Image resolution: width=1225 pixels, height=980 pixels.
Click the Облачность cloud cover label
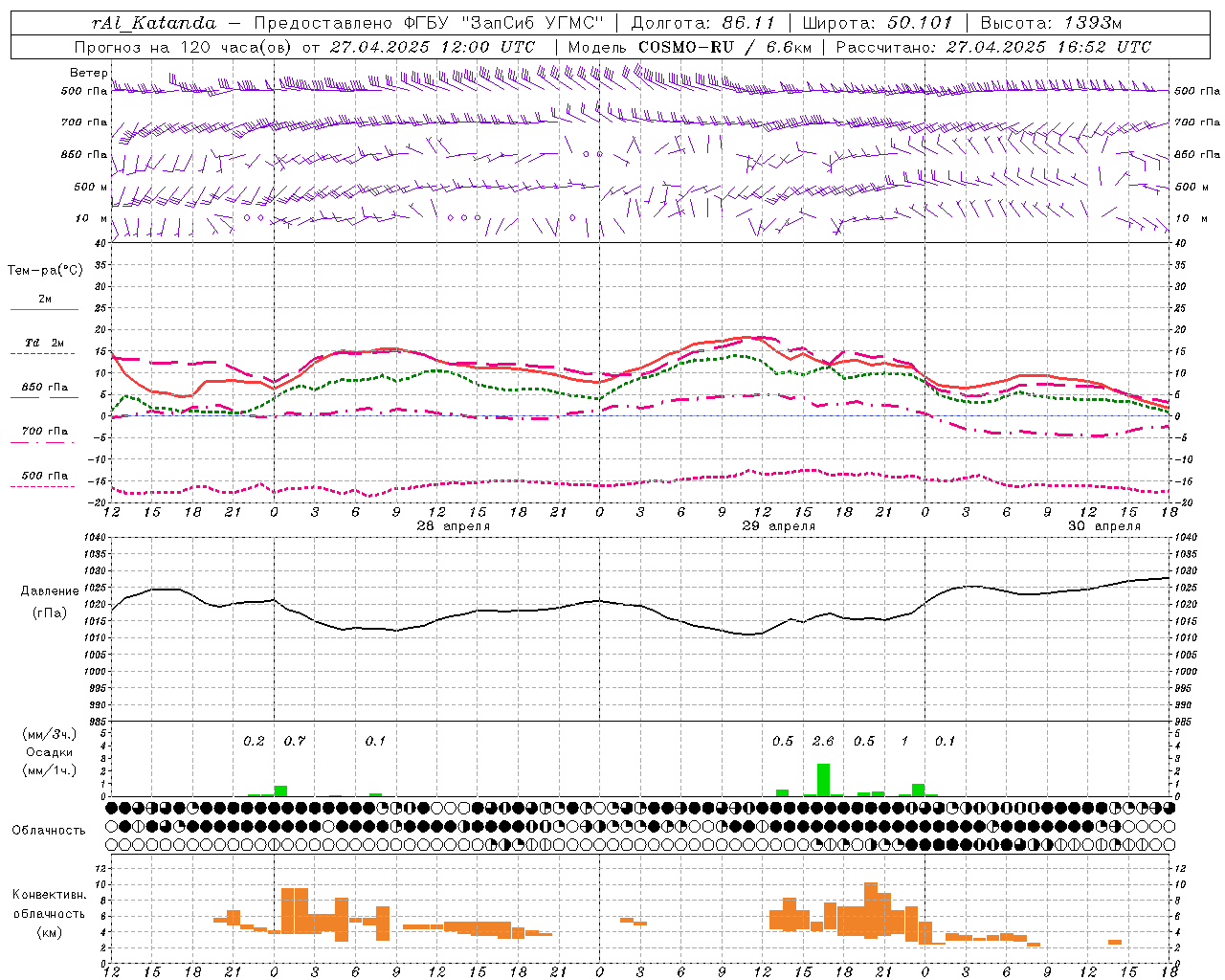pos(49,831)
